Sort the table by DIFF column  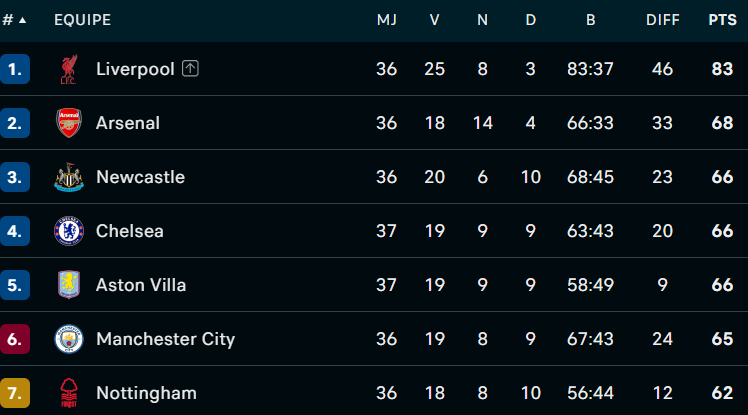663,20
